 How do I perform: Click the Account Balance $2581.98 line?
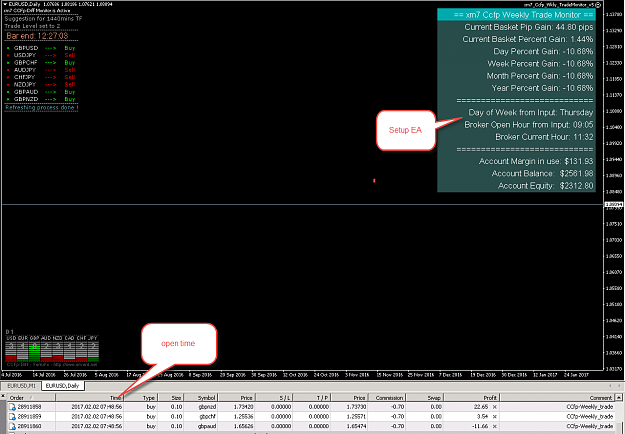[542, 174]
